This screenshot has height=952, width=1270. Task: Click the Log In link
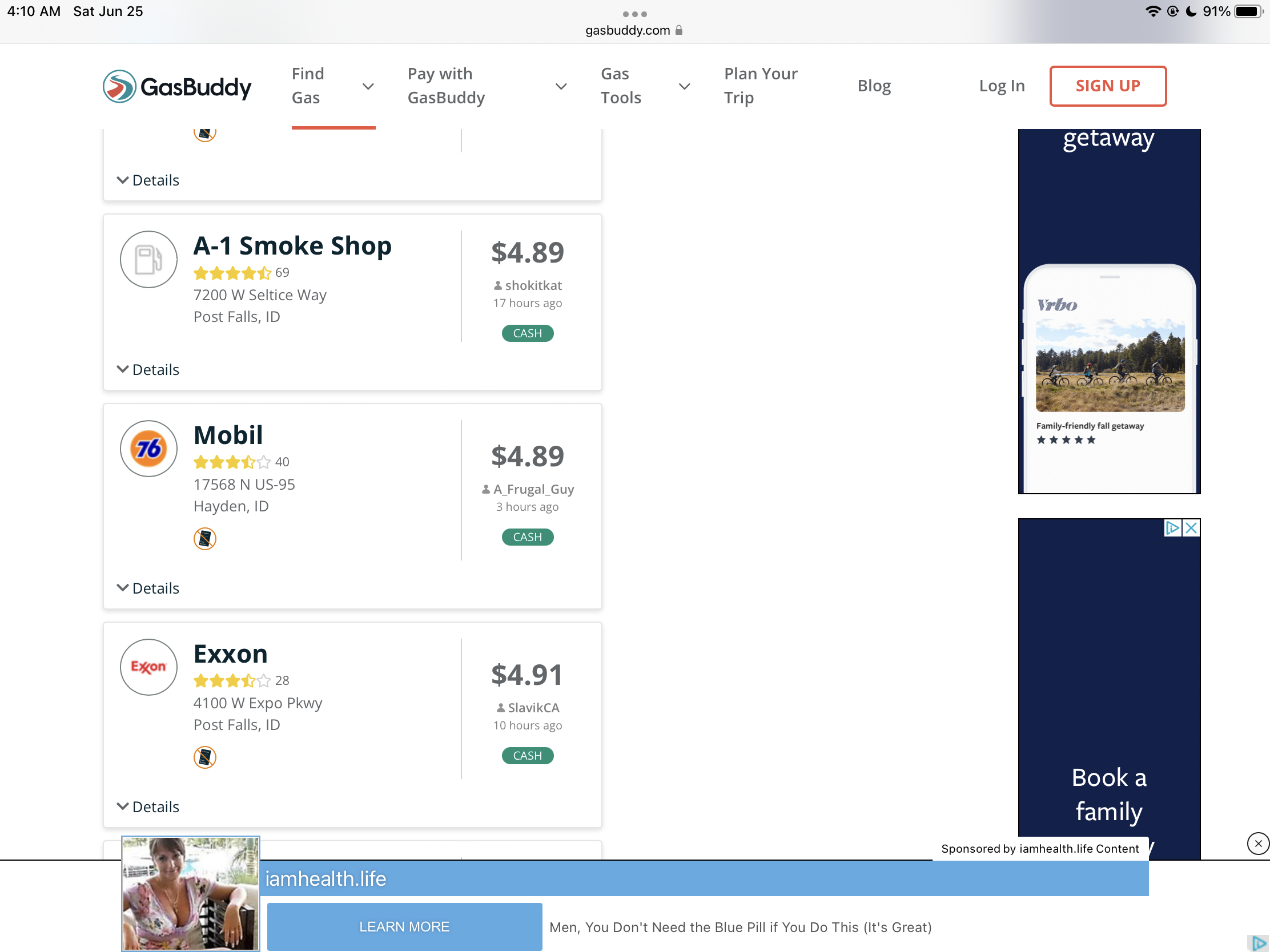[1001, 86]
